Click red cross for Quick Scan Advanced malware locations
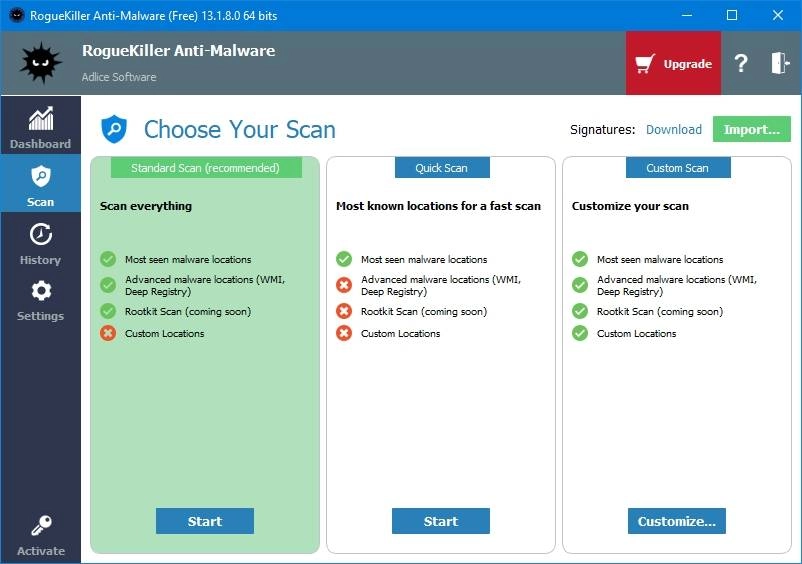 click(344, 285)
